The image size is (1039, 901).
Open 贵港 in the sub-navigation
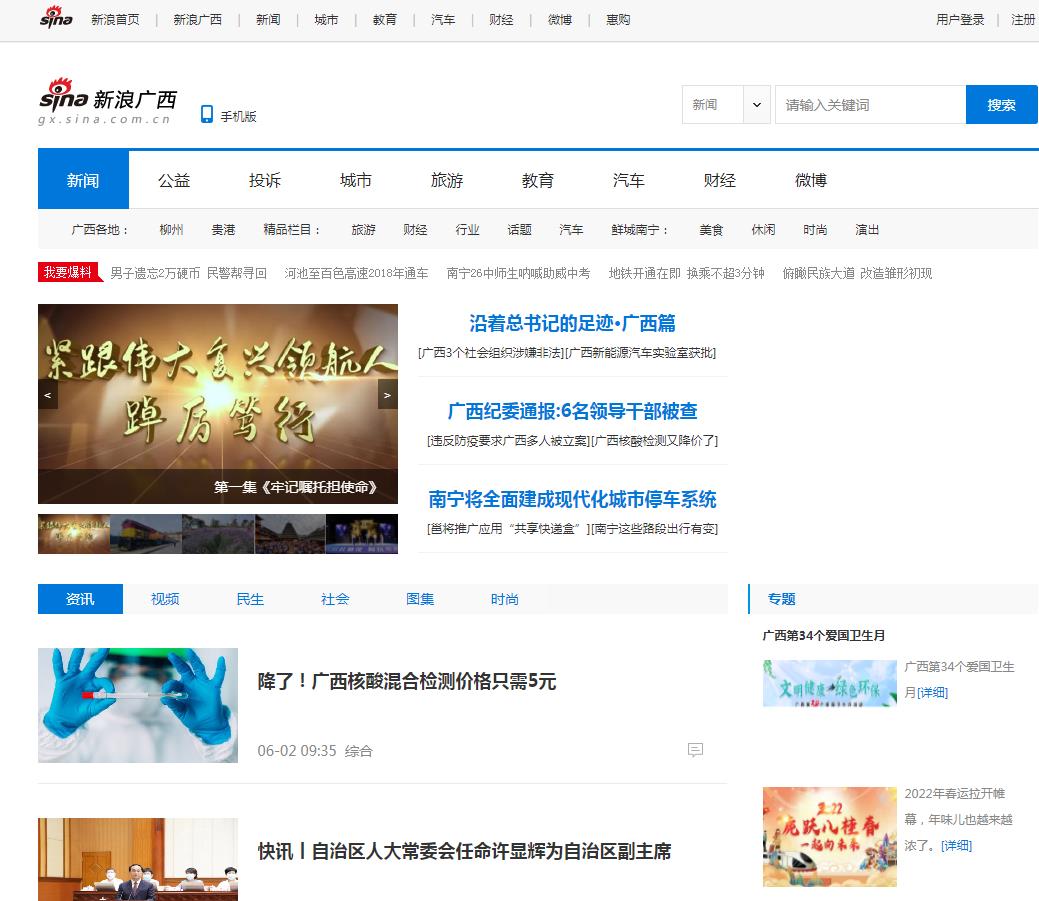(x=223, y=229)
